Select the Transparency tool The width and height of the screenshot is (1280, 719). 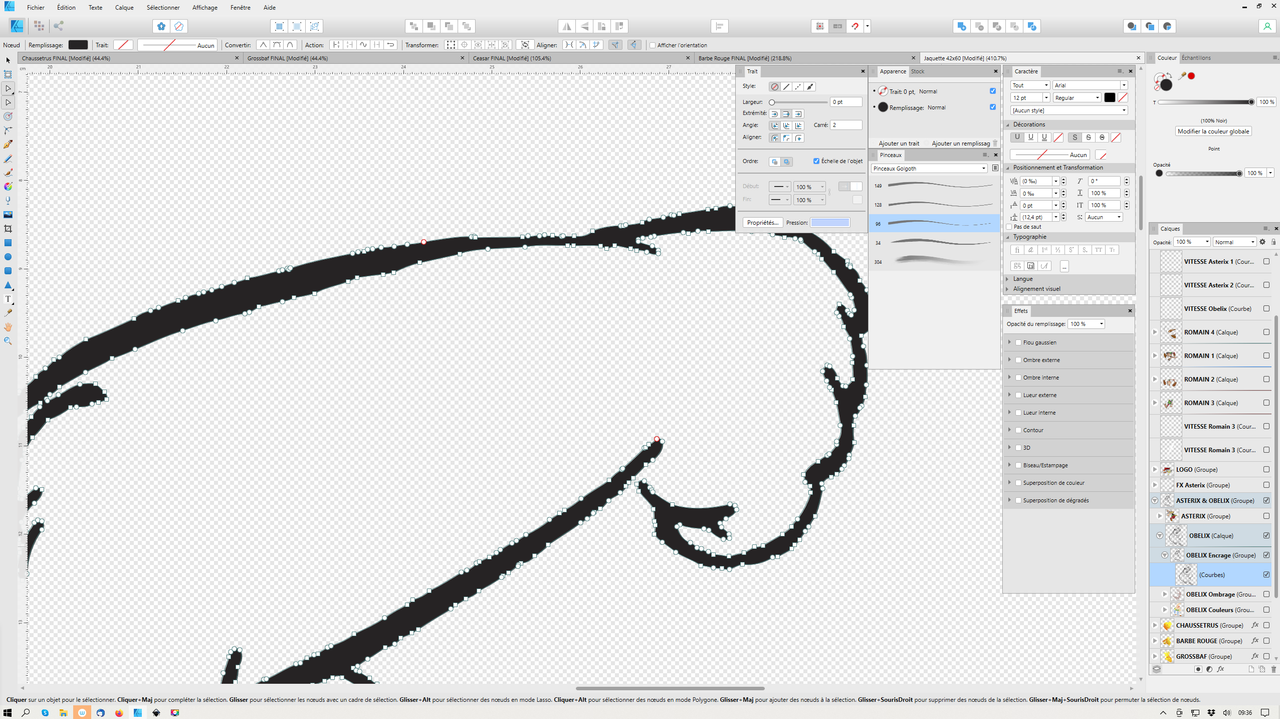[8, 200]
